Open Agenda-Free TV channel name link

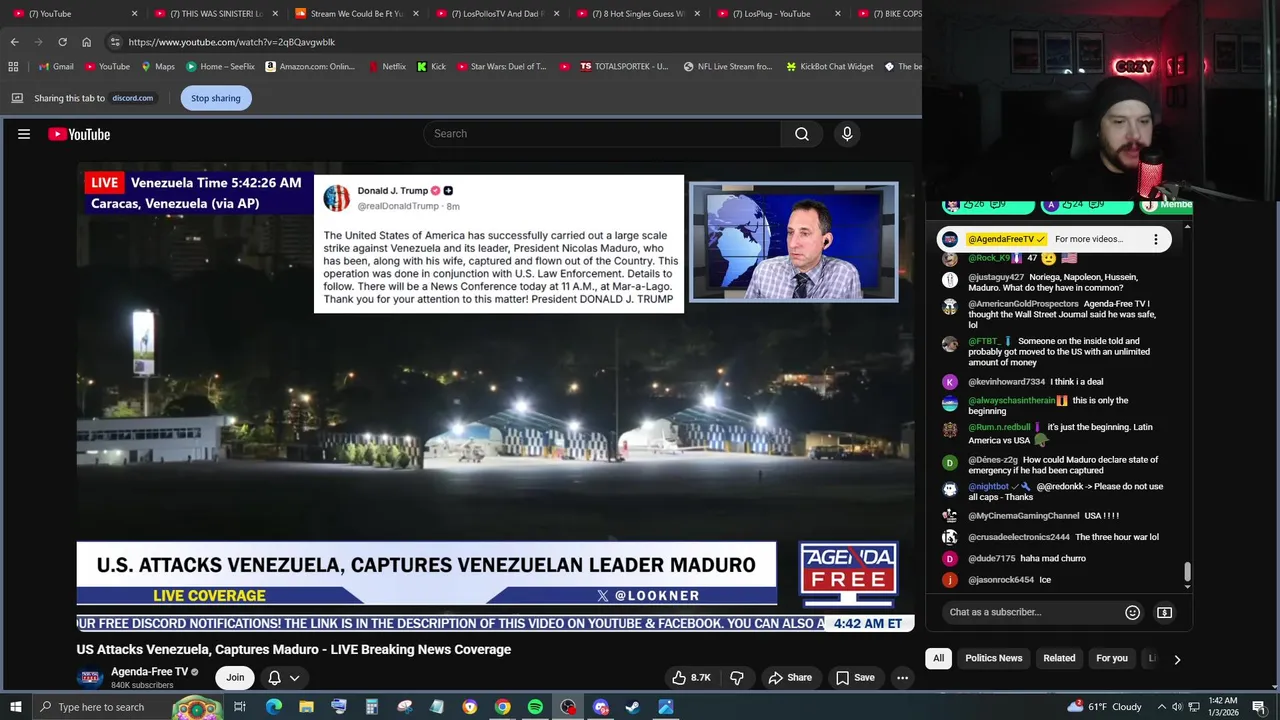point(149,672)
